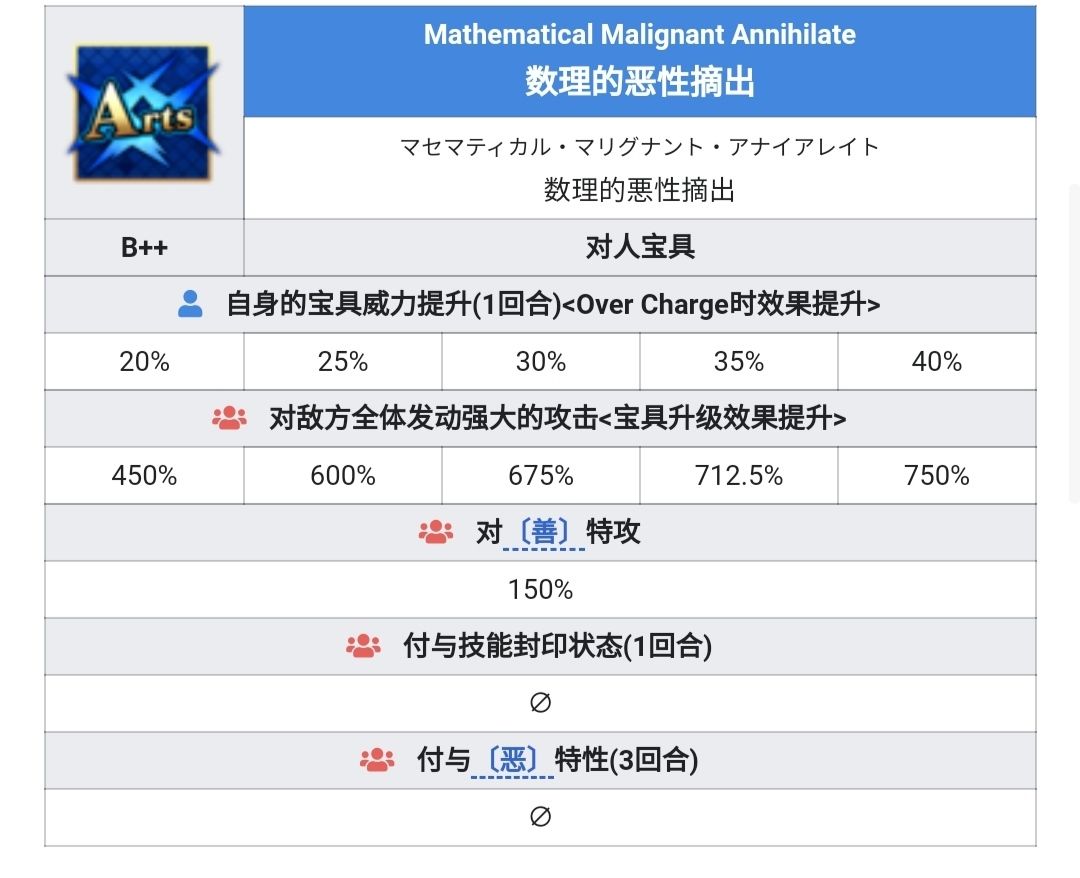
Task: Click the red group icon beside 对〔善〕特攻
Action: 435,532
